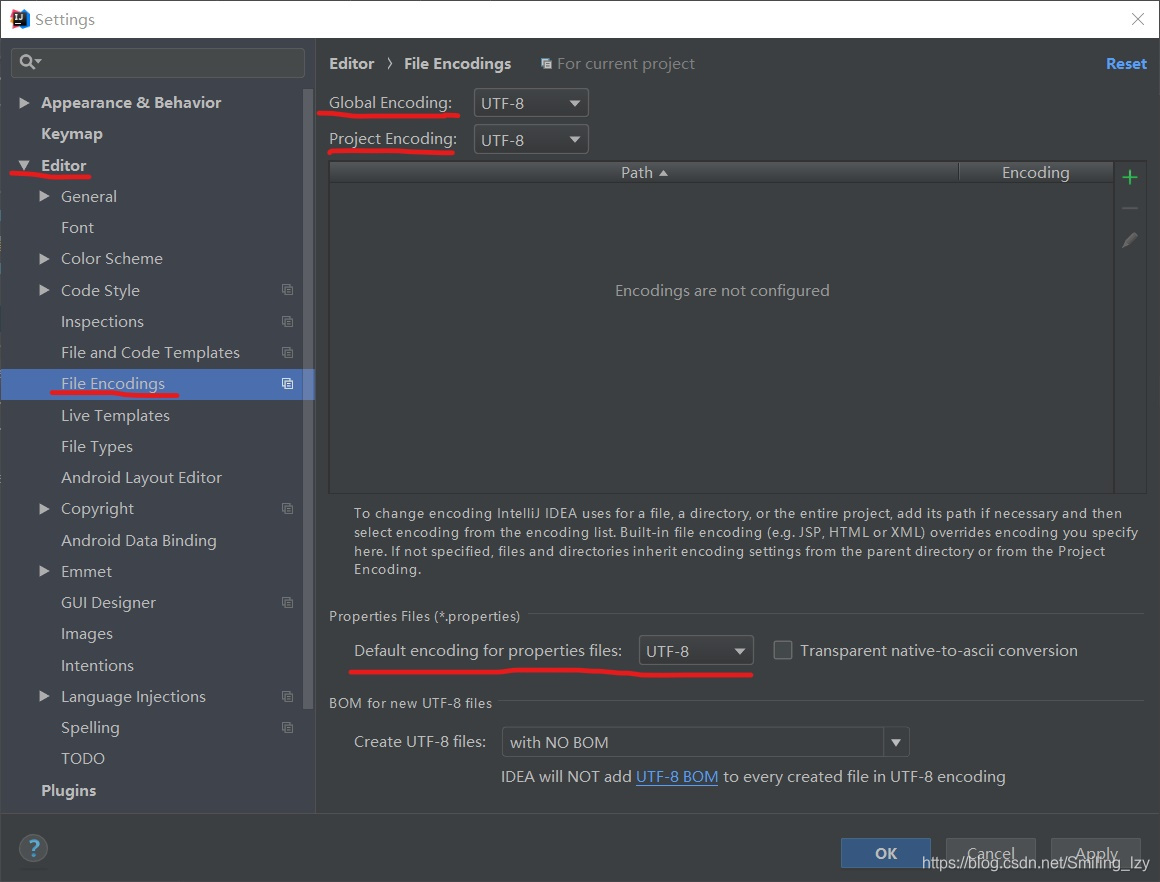Focus the settings search field
The width and height of the screenshot is (1160, 882).
pyautogui.click(x=158, y=62)
